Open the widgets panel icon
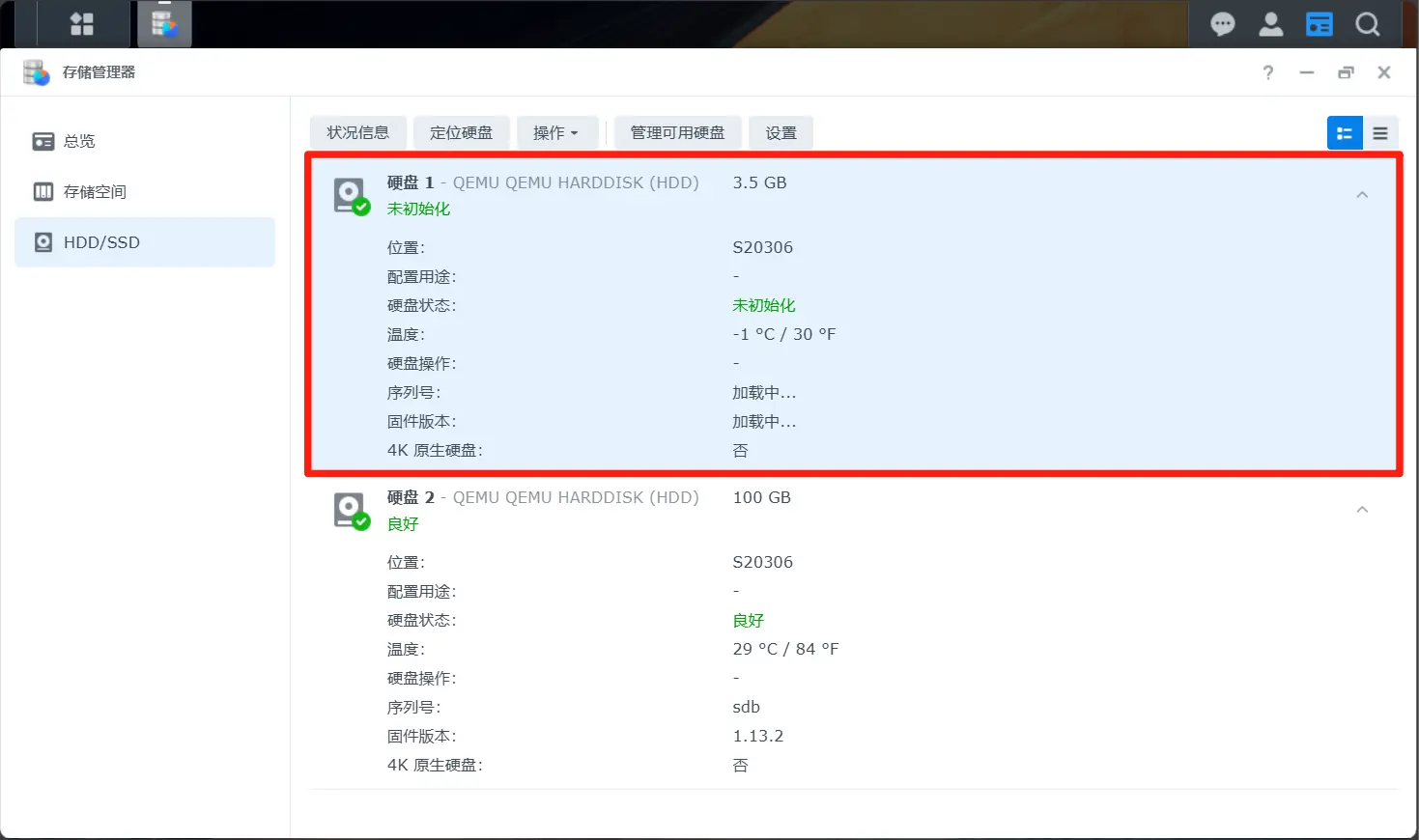The height and width of the screenshot is (840, 1419). (x=1319, y=24)
